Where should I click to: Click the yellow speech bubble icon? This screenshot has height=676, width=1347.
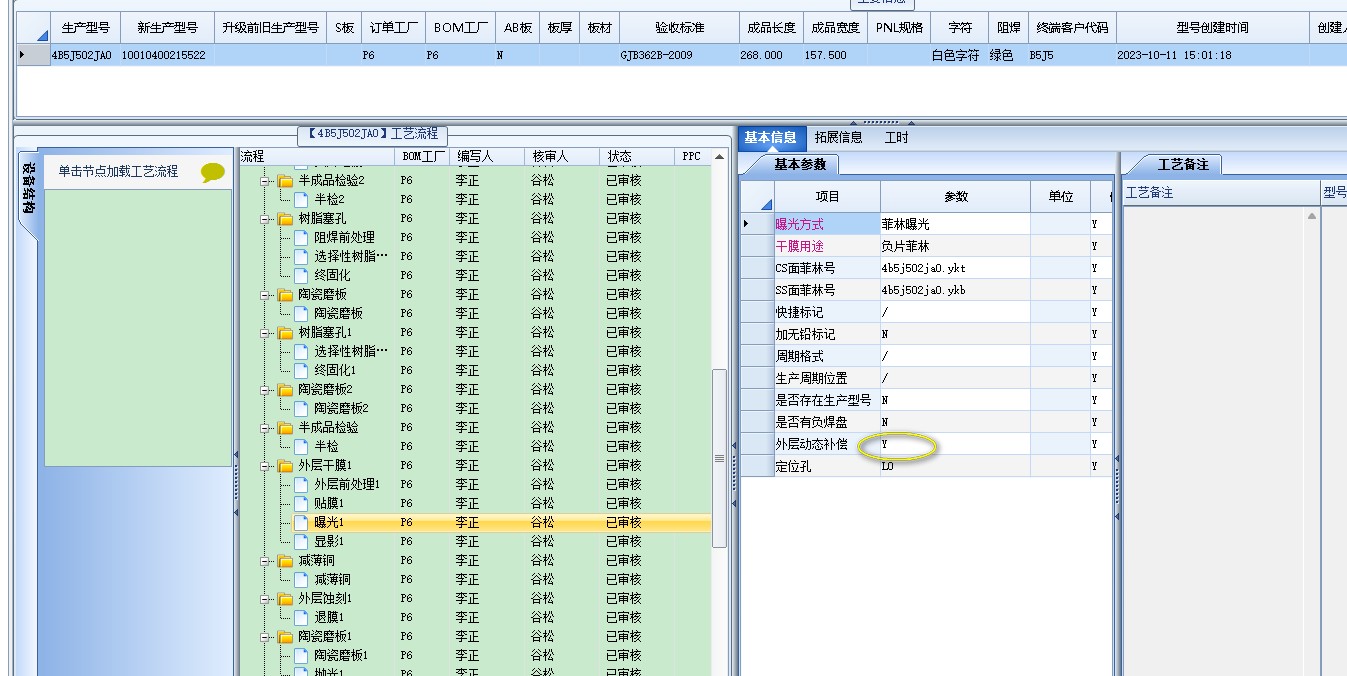click(213, 173)
